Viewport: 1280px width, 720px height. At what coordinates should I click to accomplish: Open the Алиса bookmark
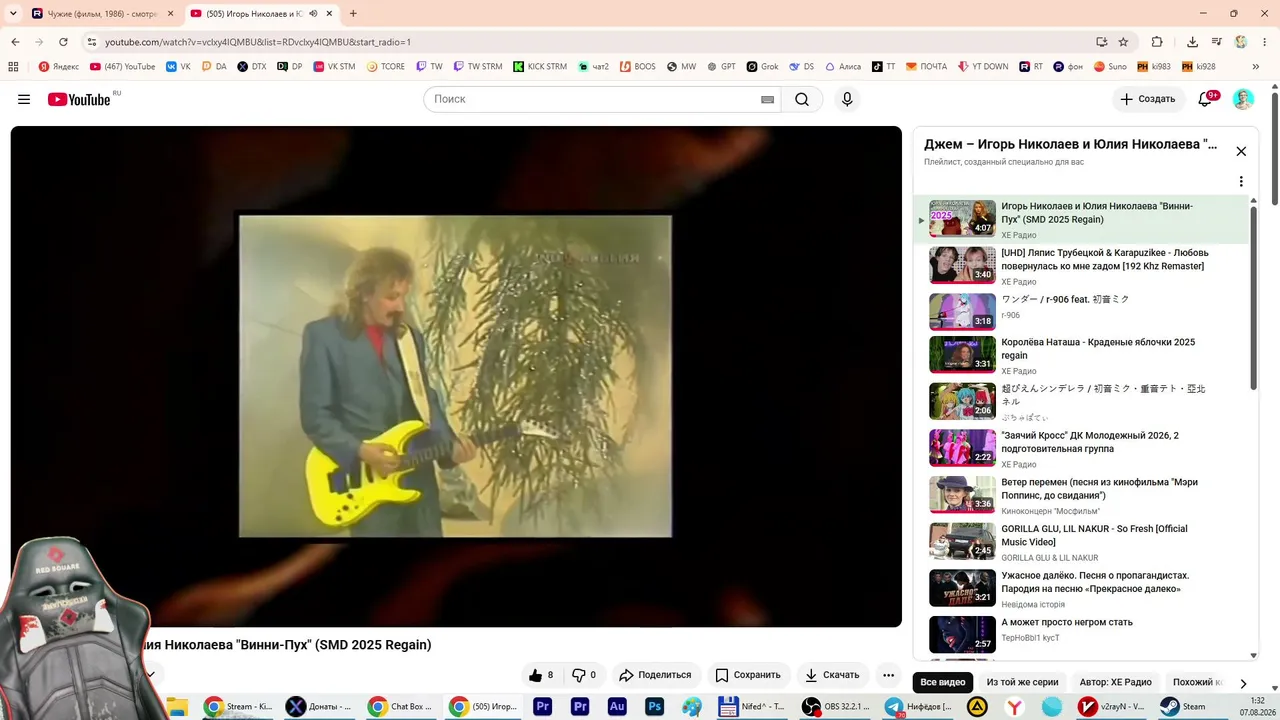843,67
